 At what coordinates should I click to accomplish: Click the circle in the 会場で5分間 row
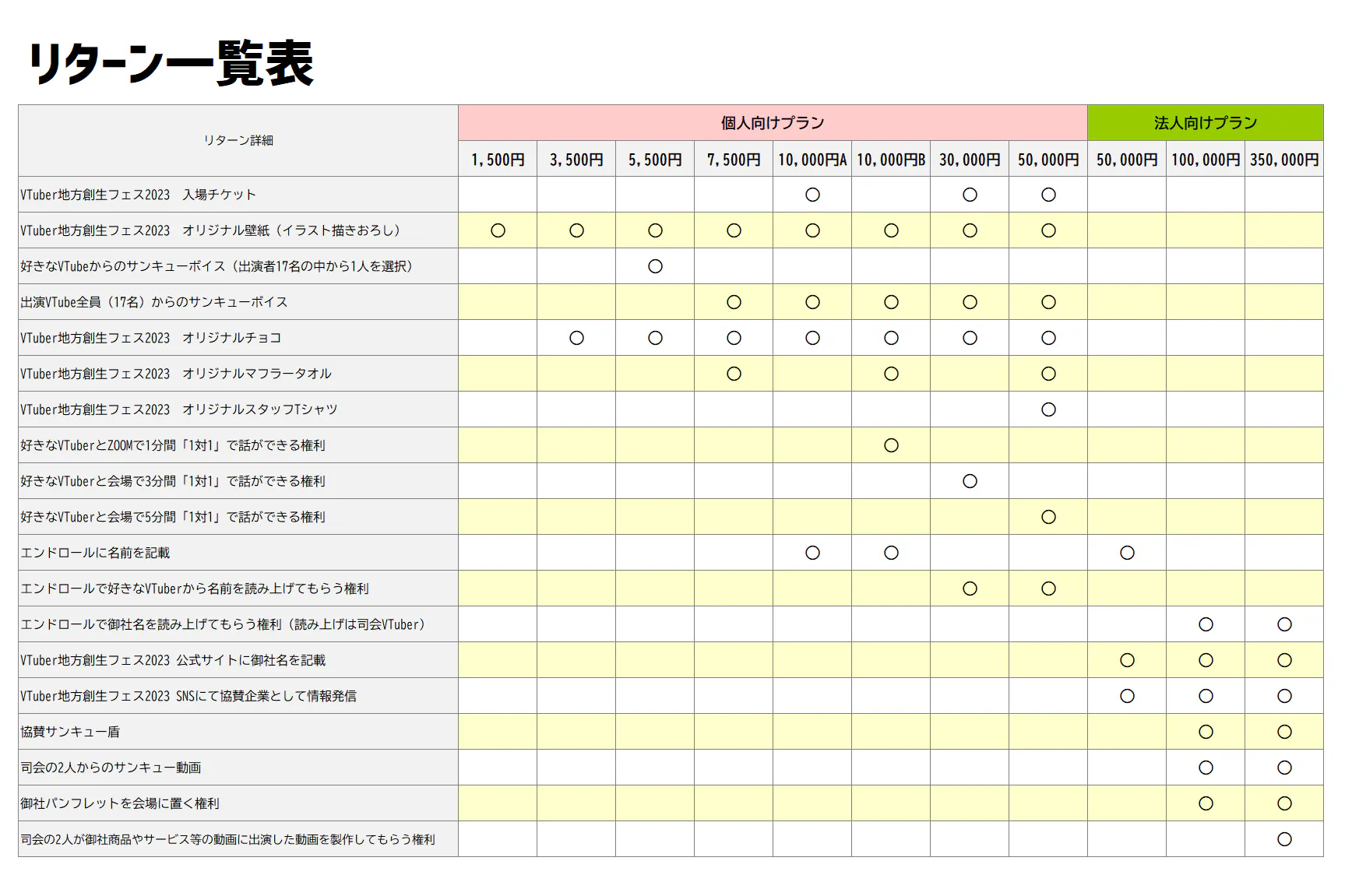[1048, 517]
